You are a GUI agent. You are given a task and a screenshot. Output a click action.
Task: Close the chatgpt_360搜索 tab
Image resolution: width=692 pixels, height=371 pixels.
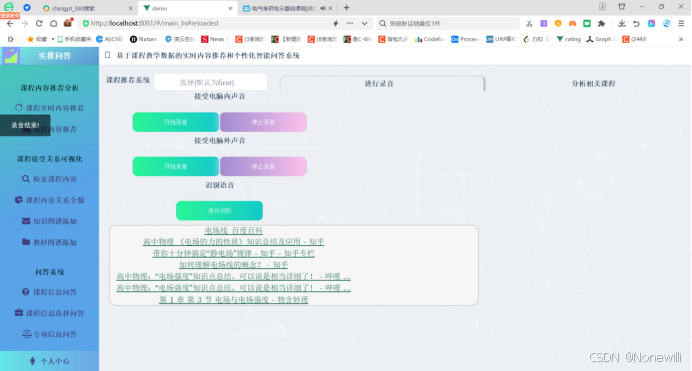131,8
